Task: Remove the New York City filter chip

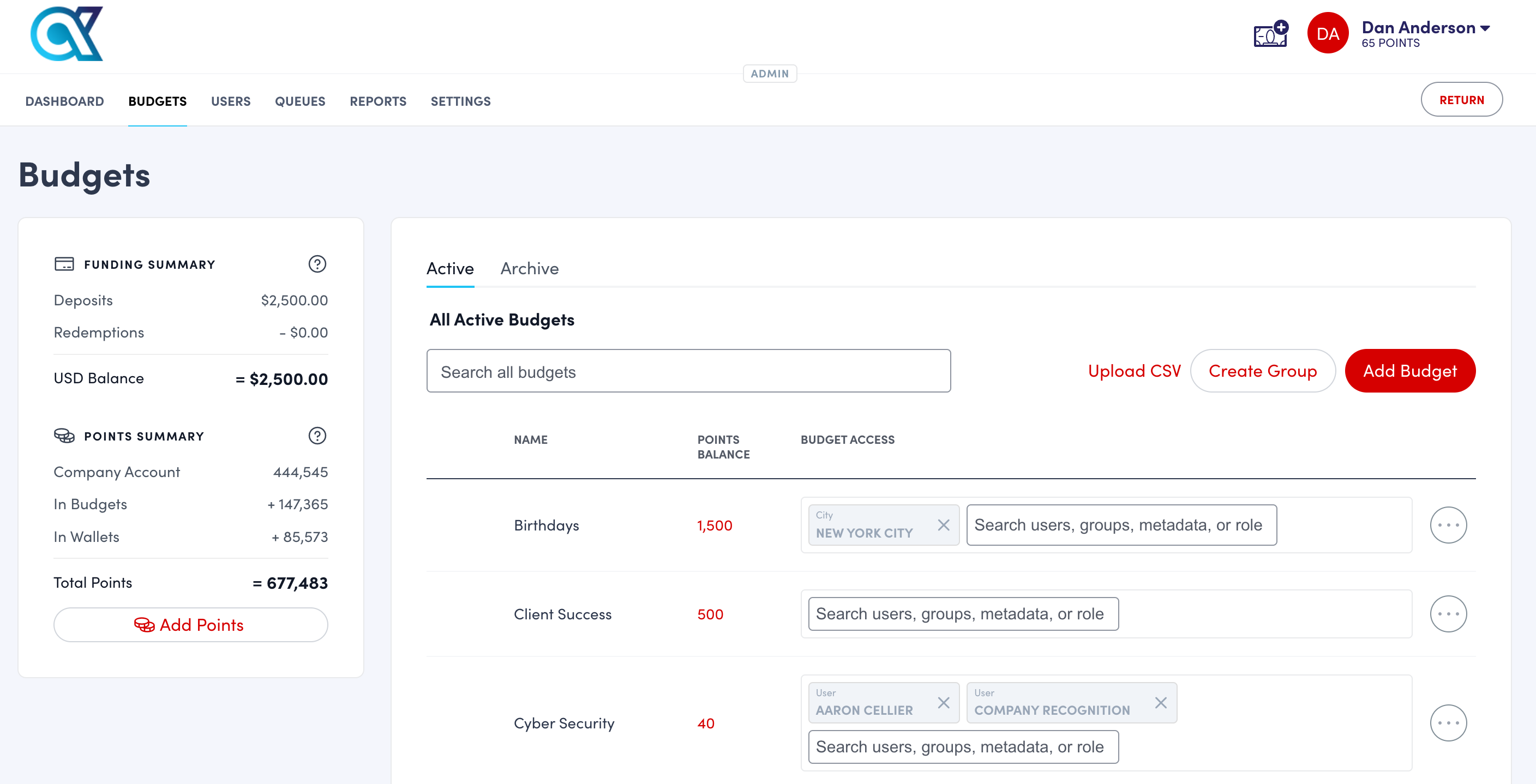Action: point(944,525)
